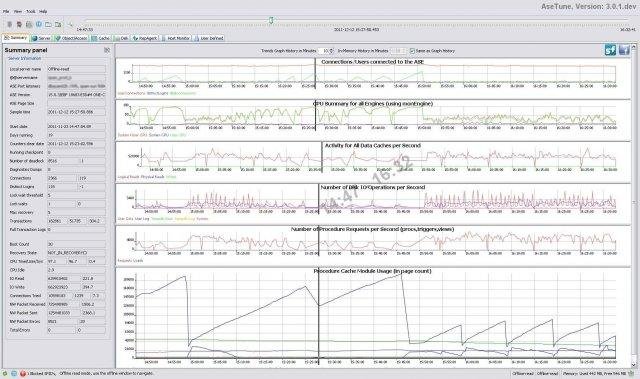
Task: Open the File menu
Action: tap(6, 11)
